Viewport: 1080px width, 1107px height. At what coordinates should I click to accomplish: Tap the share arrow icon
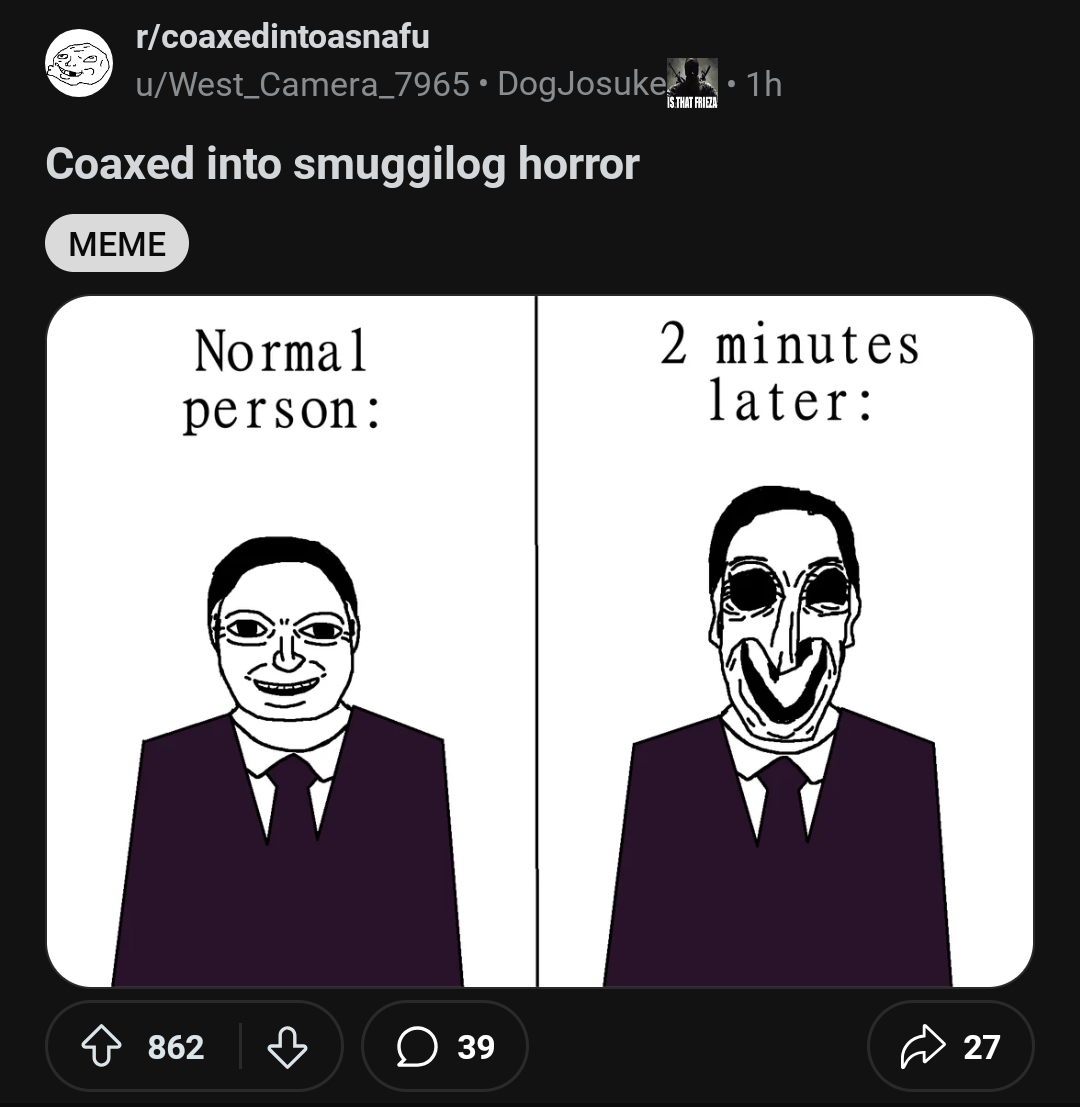click(922, 1046)
